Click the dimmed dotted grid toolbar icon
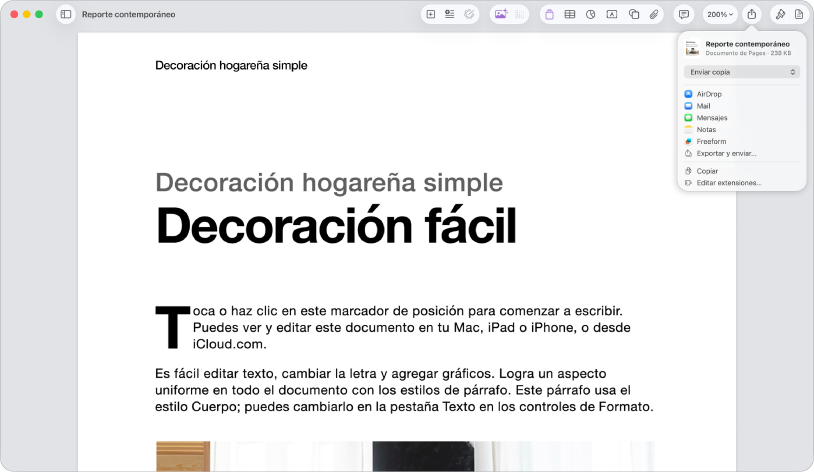This screenshot has width=814, height=473. click(x=520, y=15)
